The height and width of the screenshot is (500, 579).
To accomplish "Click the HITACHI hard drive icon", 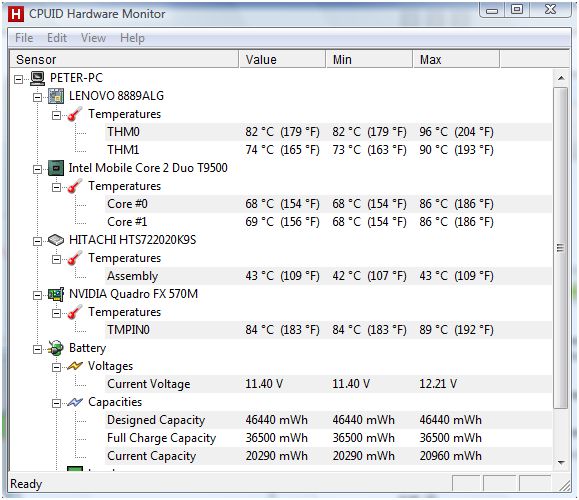I will 56,240.
